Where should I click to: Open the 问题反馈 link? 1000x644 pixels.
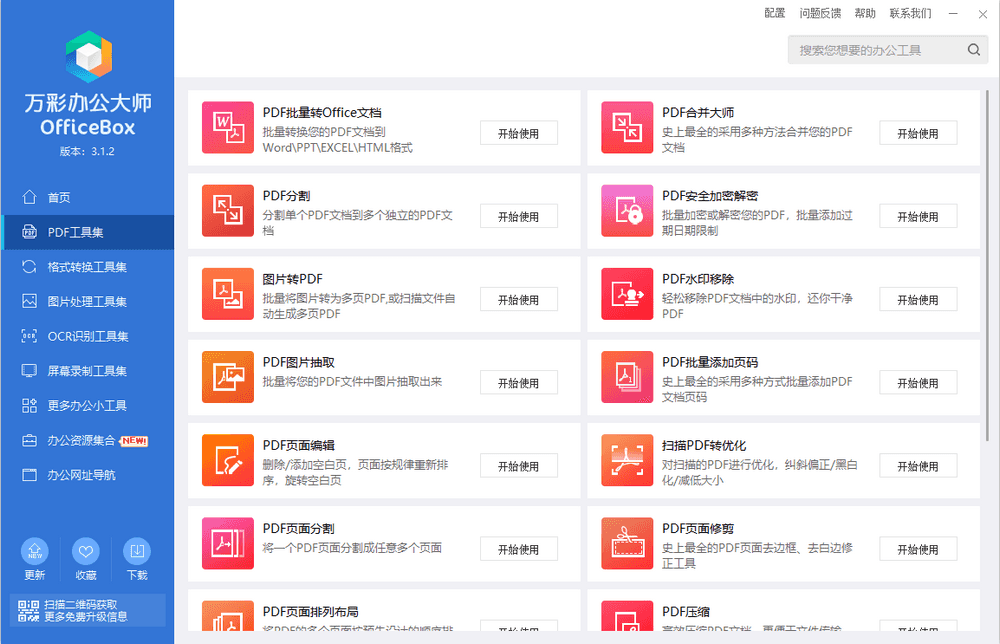820,13
